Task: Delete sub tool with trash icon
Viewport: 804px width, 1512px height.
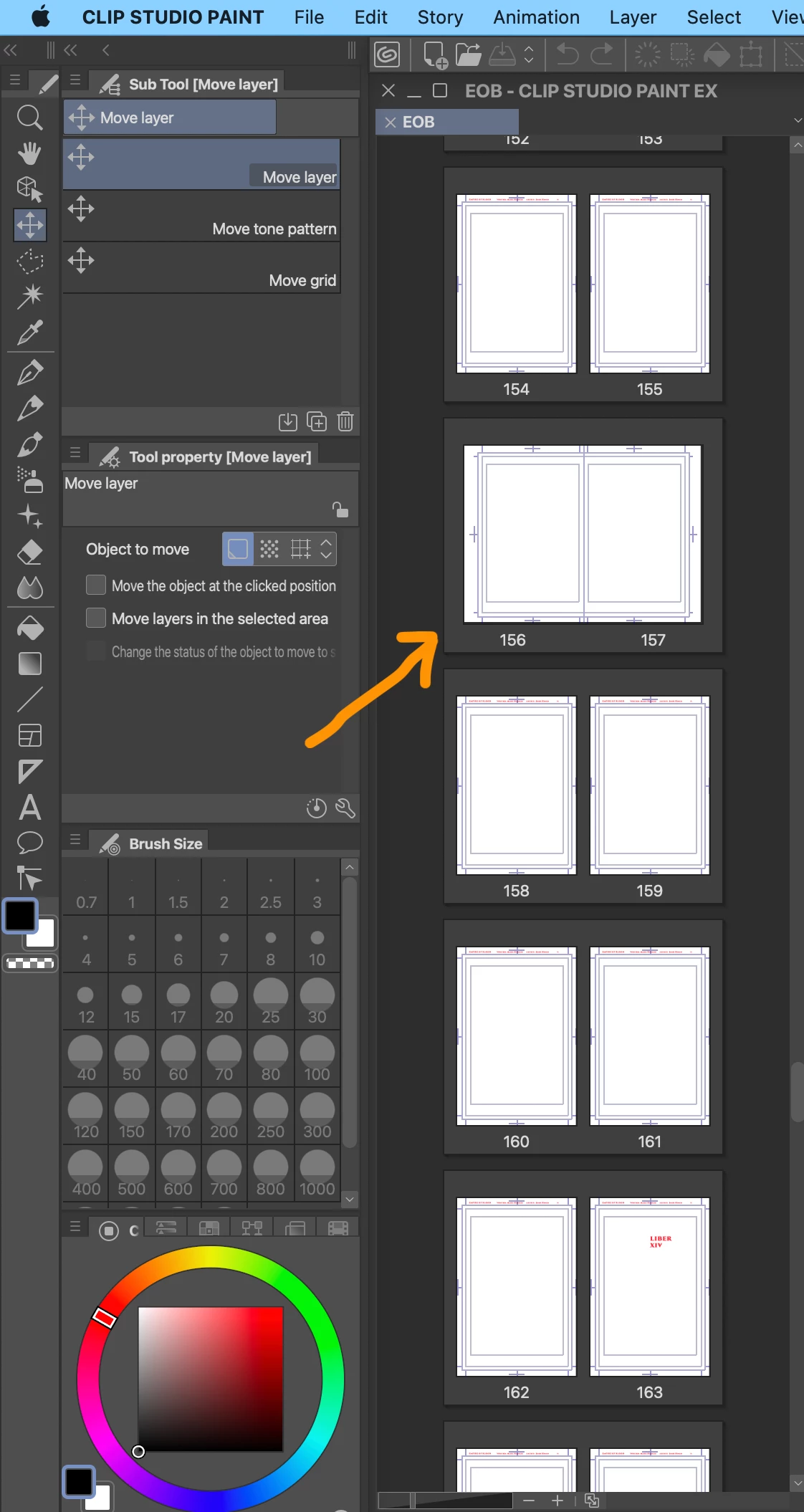Action: coord(345,421)
